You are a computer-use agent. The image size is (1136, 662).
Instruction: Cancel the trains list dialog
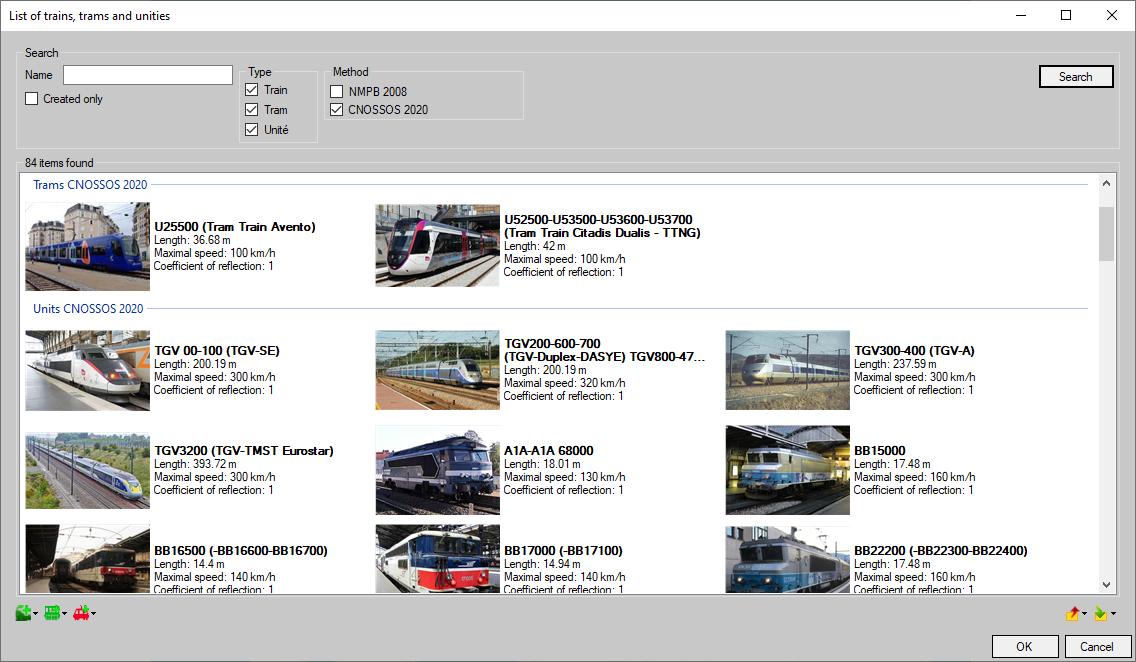(1098, 646)
